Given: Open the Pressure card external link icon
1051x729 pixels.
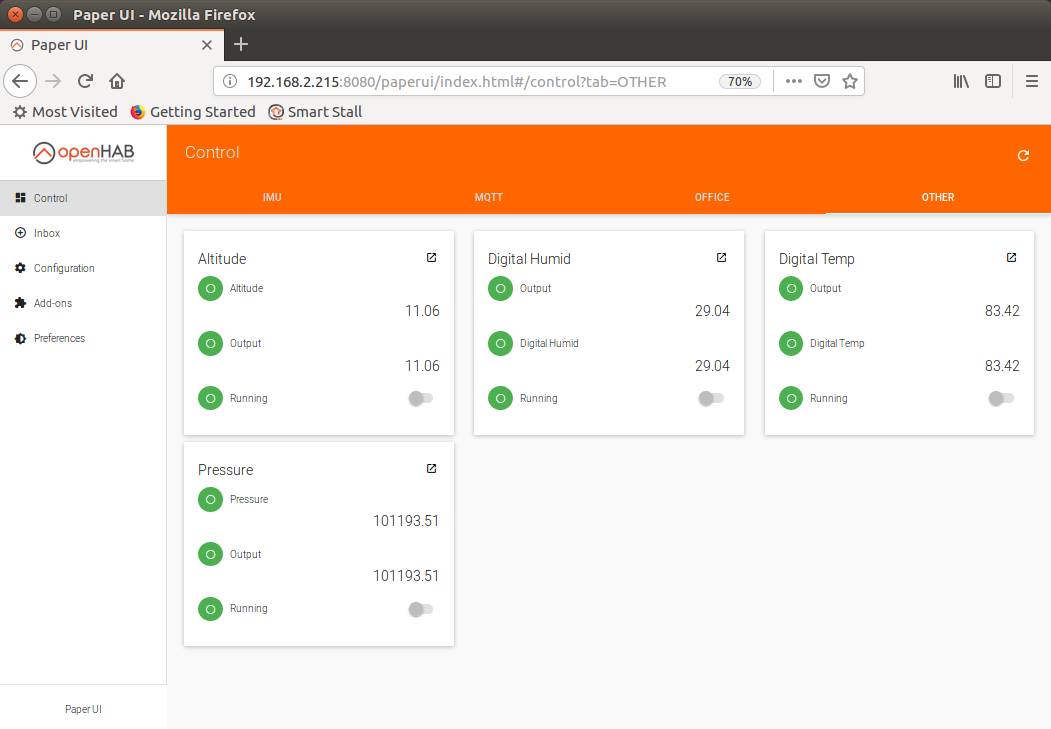Looking at the screenshot, I should click(432, 468).
